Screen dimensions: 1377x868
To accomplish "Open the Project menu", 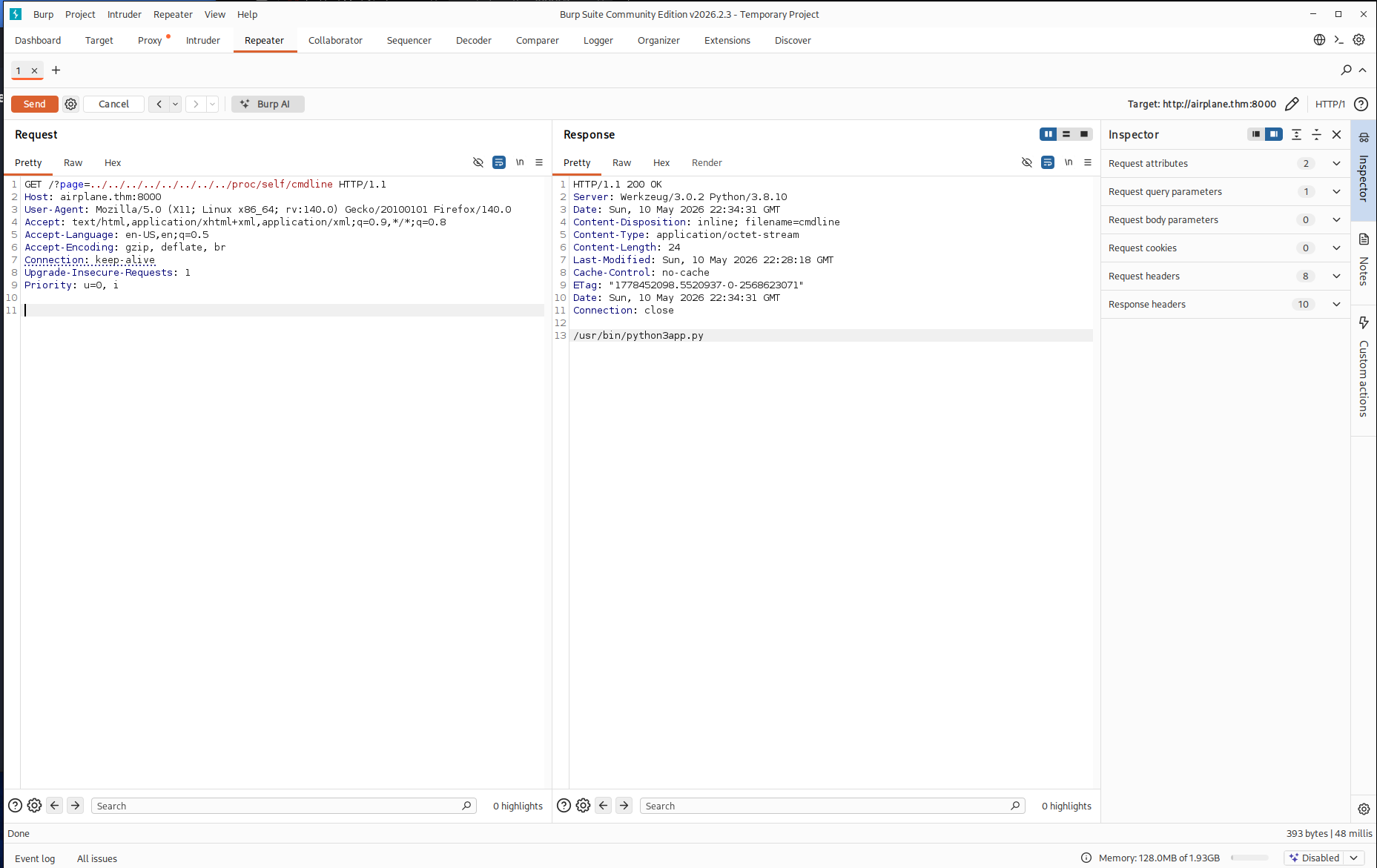I will tap(80, 14).
